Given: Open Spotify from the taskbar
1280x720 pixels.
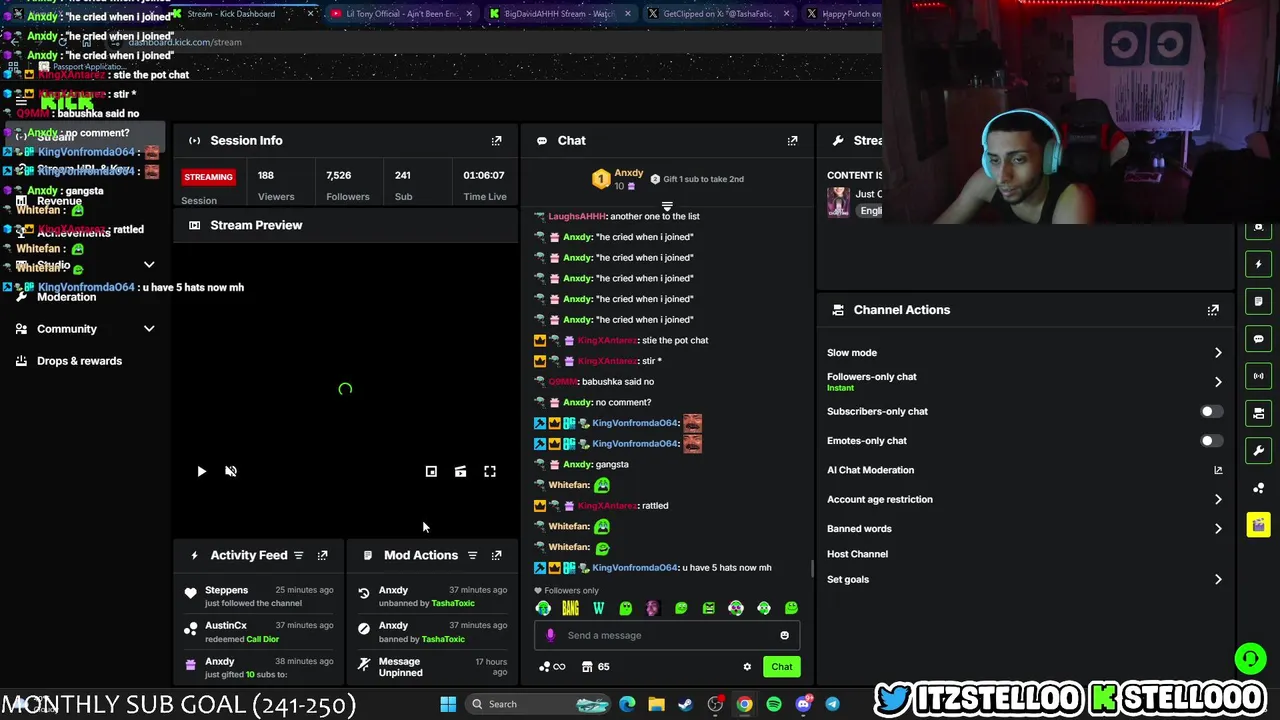Looking at the screenshot, I should tap(774, 704).
